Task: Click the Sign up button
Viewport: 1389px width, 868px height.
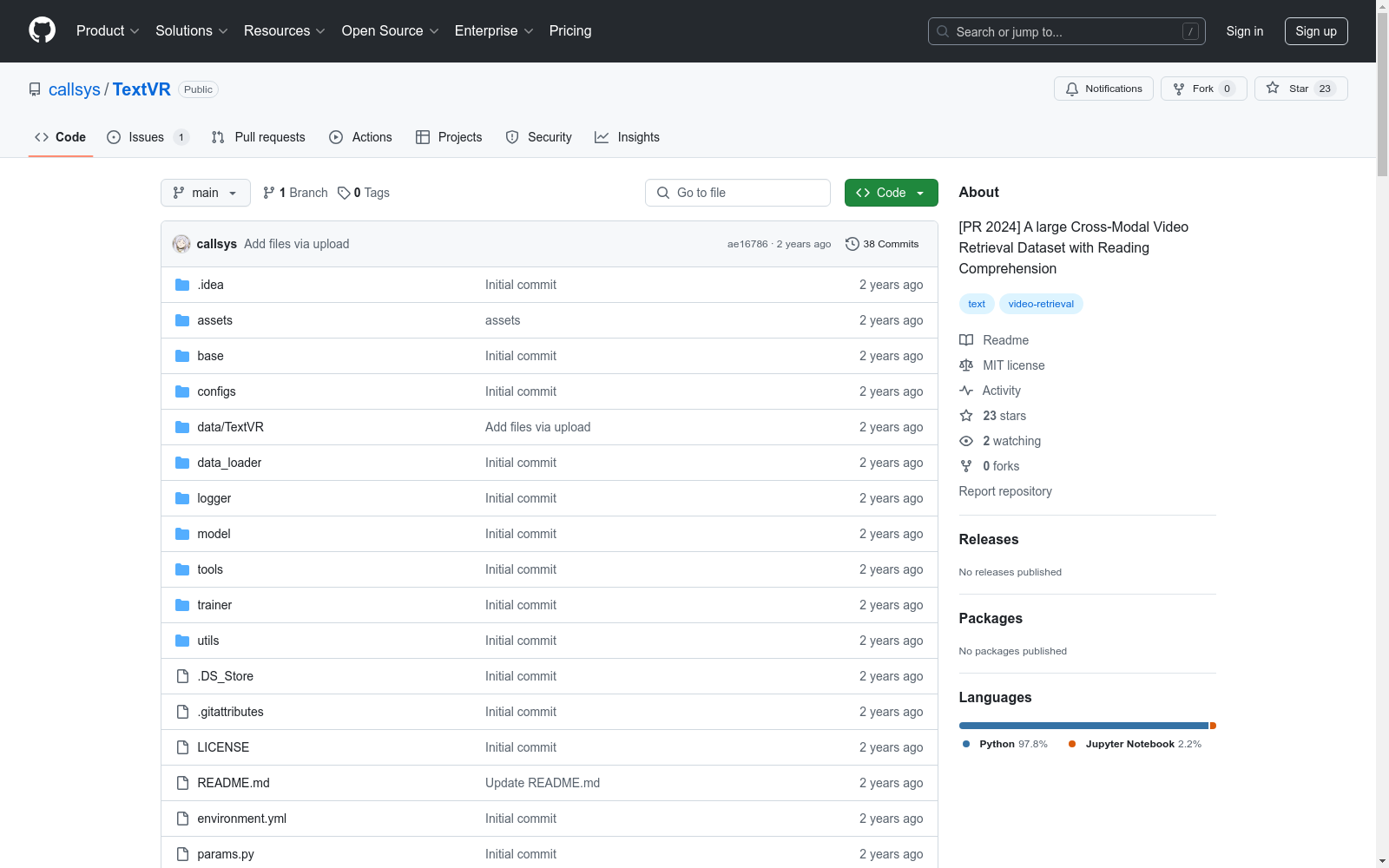Action: click(x=1316, y=31)
